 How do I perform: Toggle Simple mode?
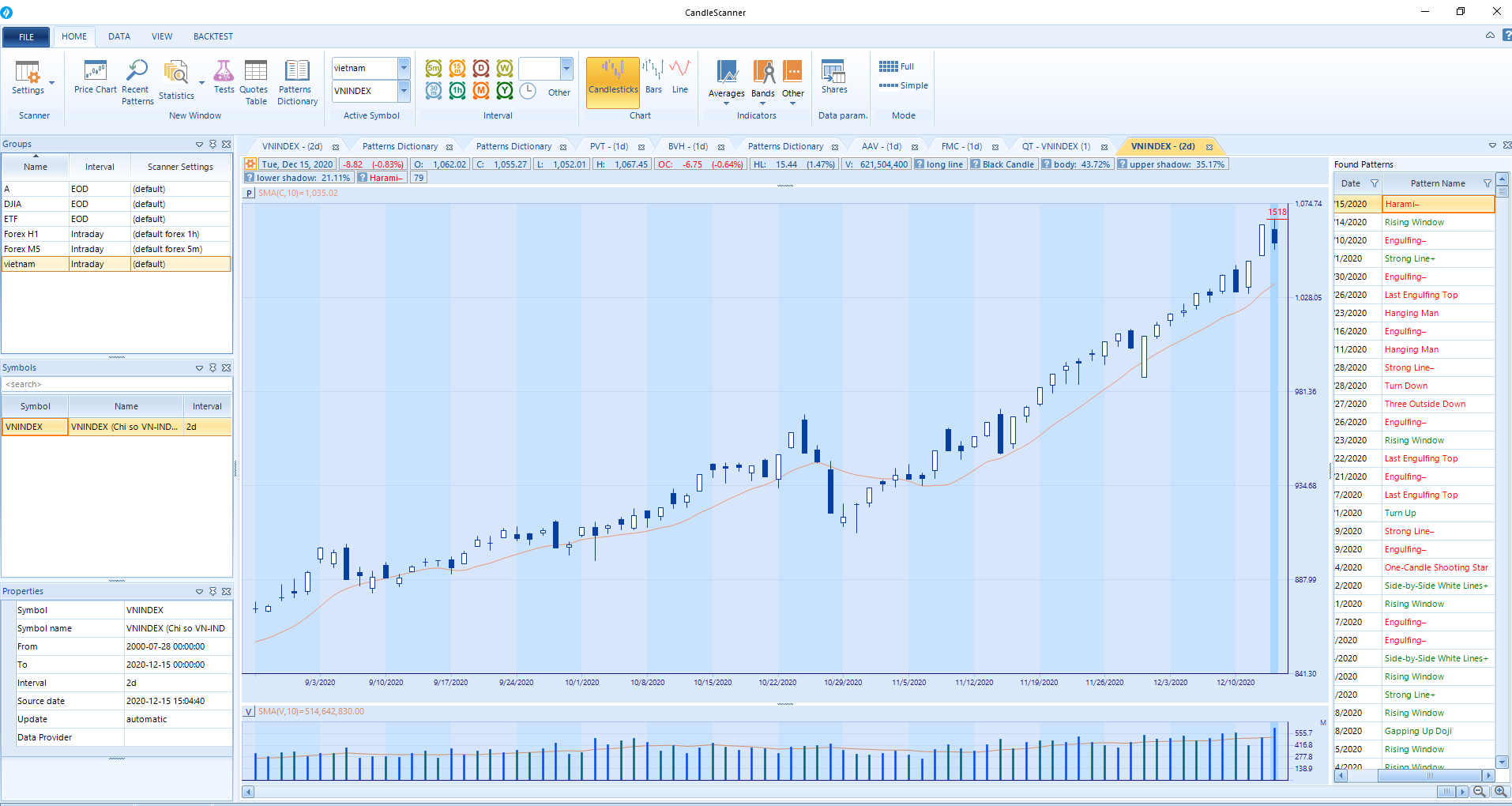click(x=904, y=85)
